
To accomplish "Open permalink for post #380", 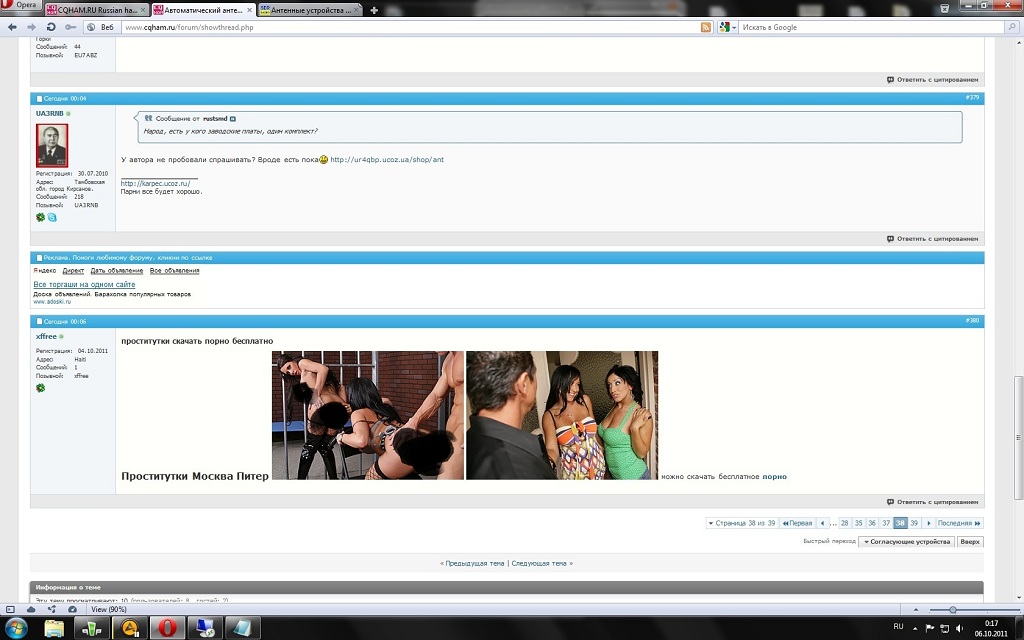I will pos(972,321).
